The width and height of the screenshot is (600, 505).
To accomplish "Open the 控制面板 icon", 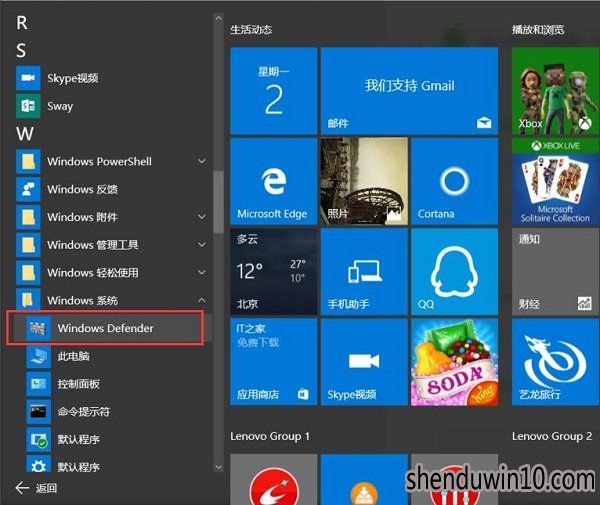I will pos(38,384).
